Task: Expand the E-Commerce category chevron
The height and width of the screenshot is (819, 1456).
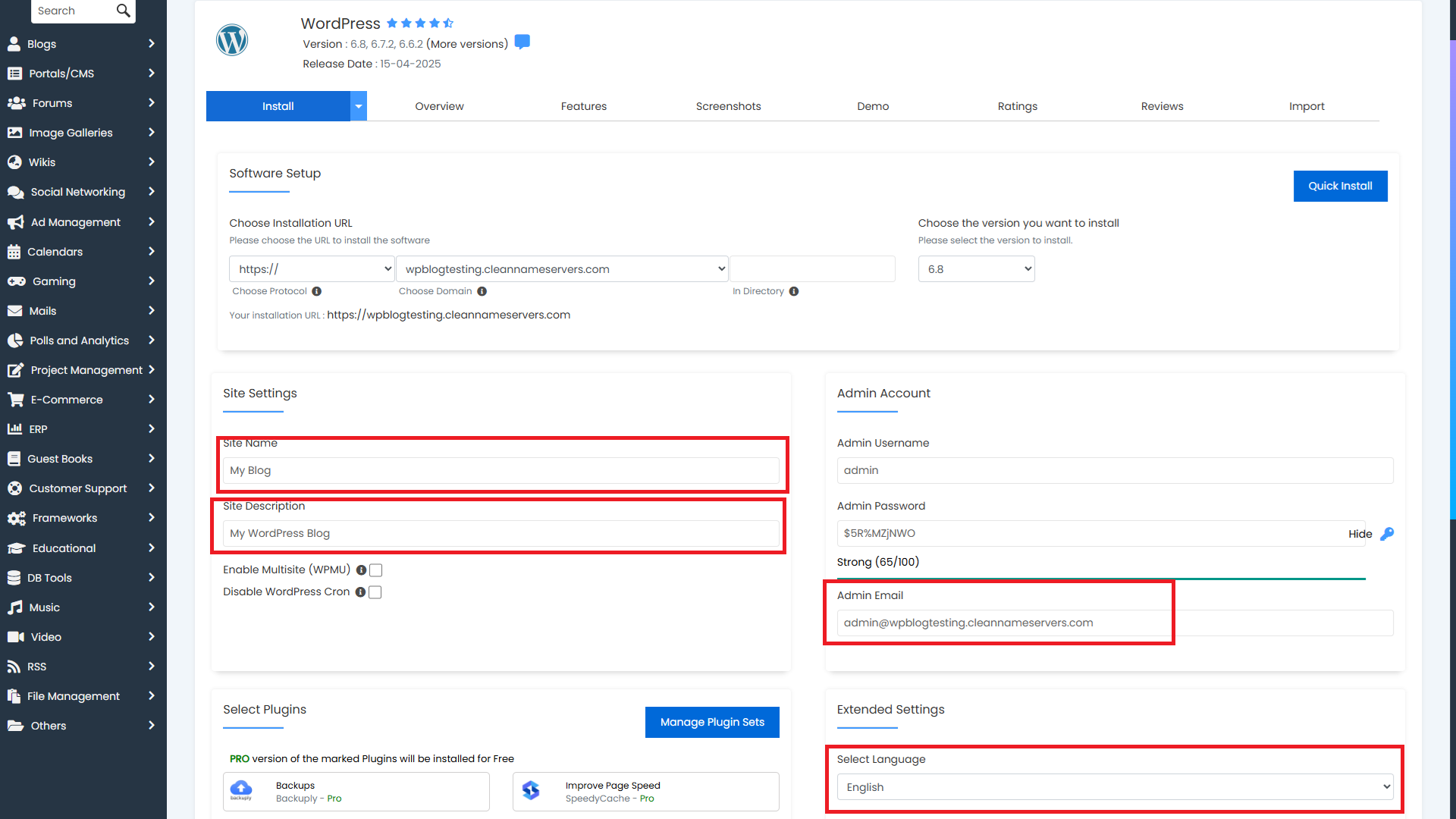Action: (152, 400)
